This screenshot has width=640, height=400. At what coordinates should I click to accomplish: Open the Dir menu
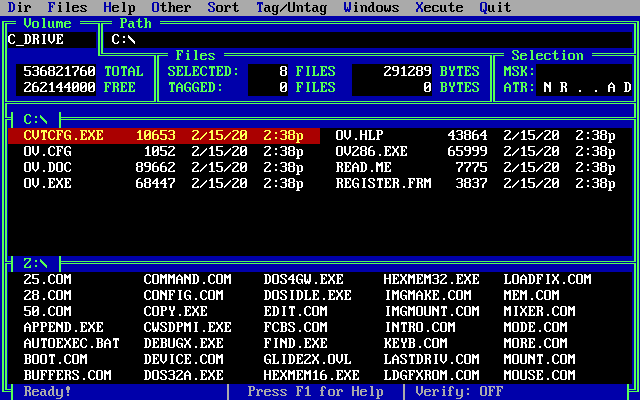pos(20,7)
